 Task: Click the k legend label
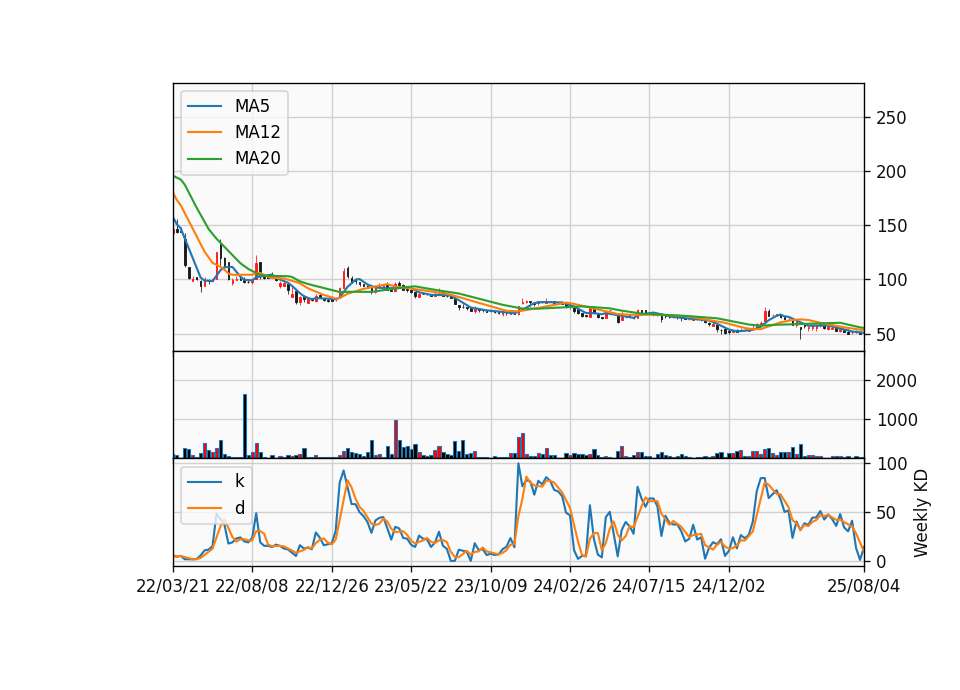(x=239, y=481)
